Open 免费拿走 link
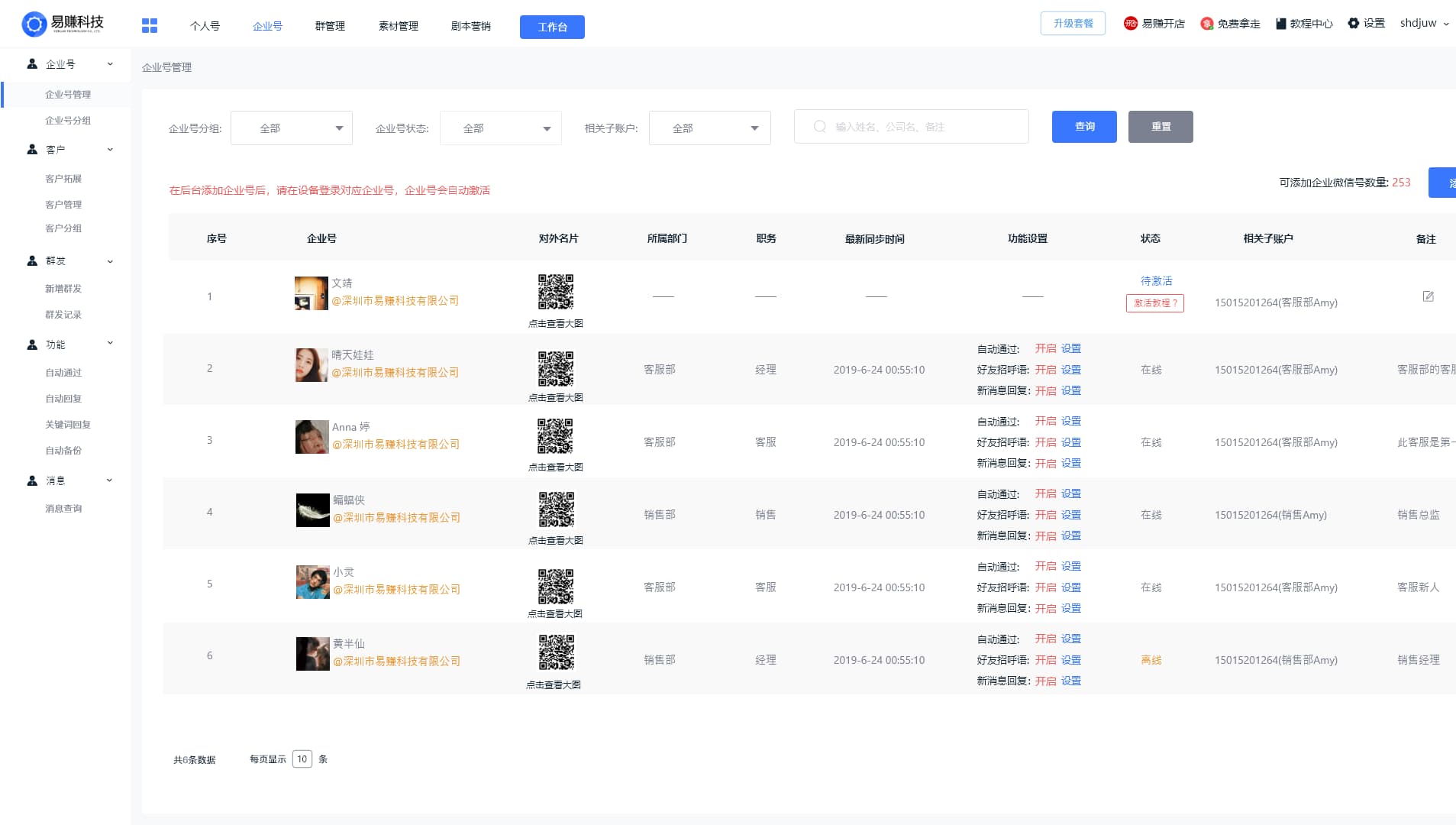The height and width of the screenshot is (825, 1456). pos(1230,24)
